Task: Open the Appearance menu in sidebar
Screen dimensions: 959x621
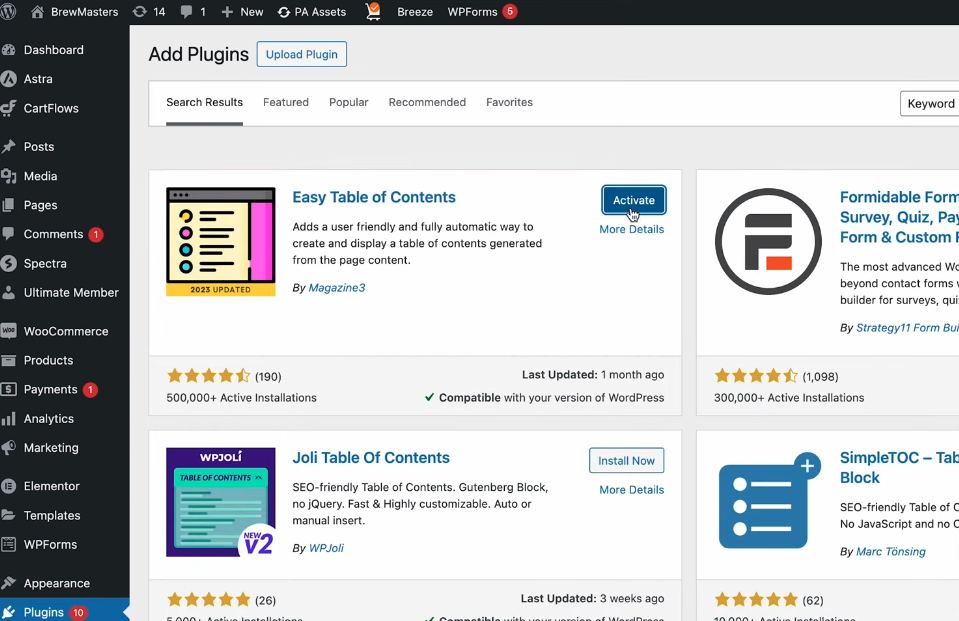Action: (x=56, y=583)
